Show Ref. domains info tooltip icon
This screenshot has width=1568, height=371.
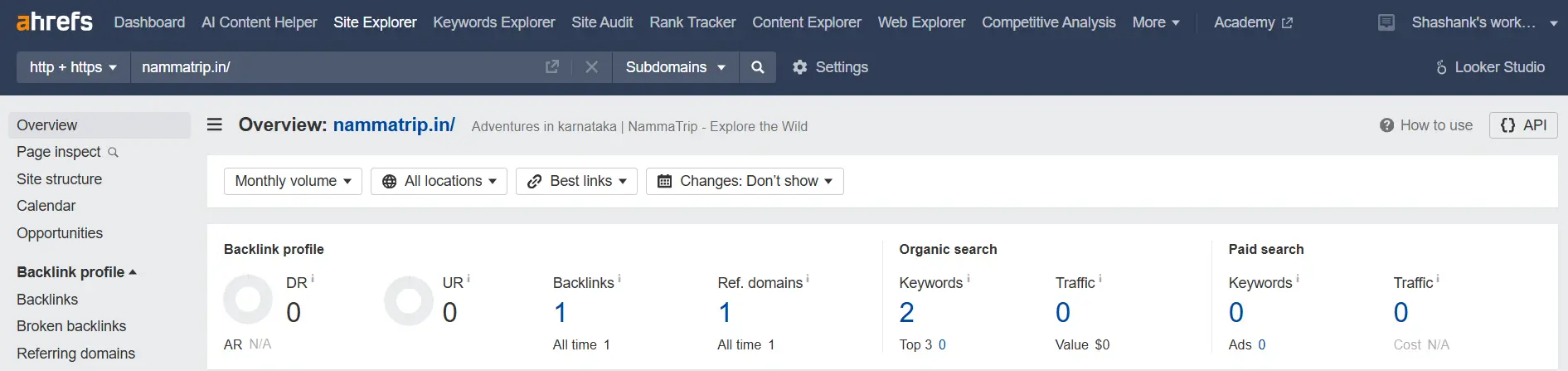point(808,279)
